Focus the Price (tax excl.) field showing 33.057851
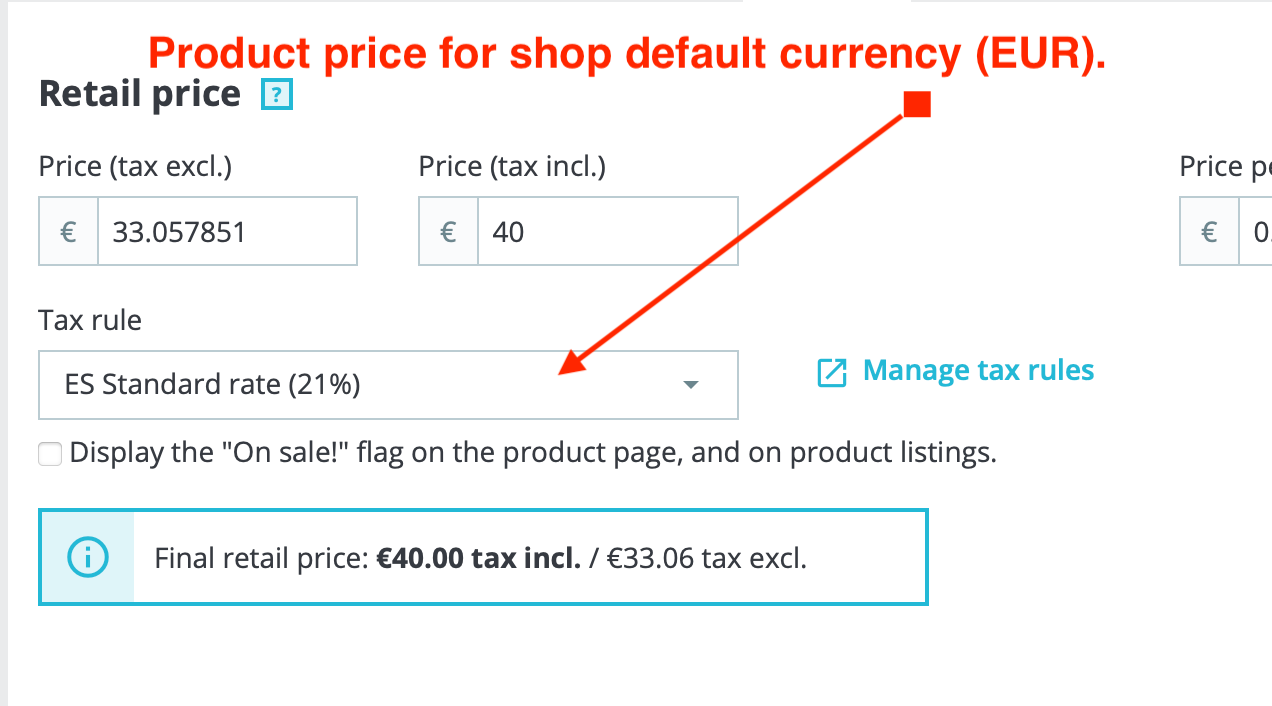 pyautogui.click(x=226, y=232)
